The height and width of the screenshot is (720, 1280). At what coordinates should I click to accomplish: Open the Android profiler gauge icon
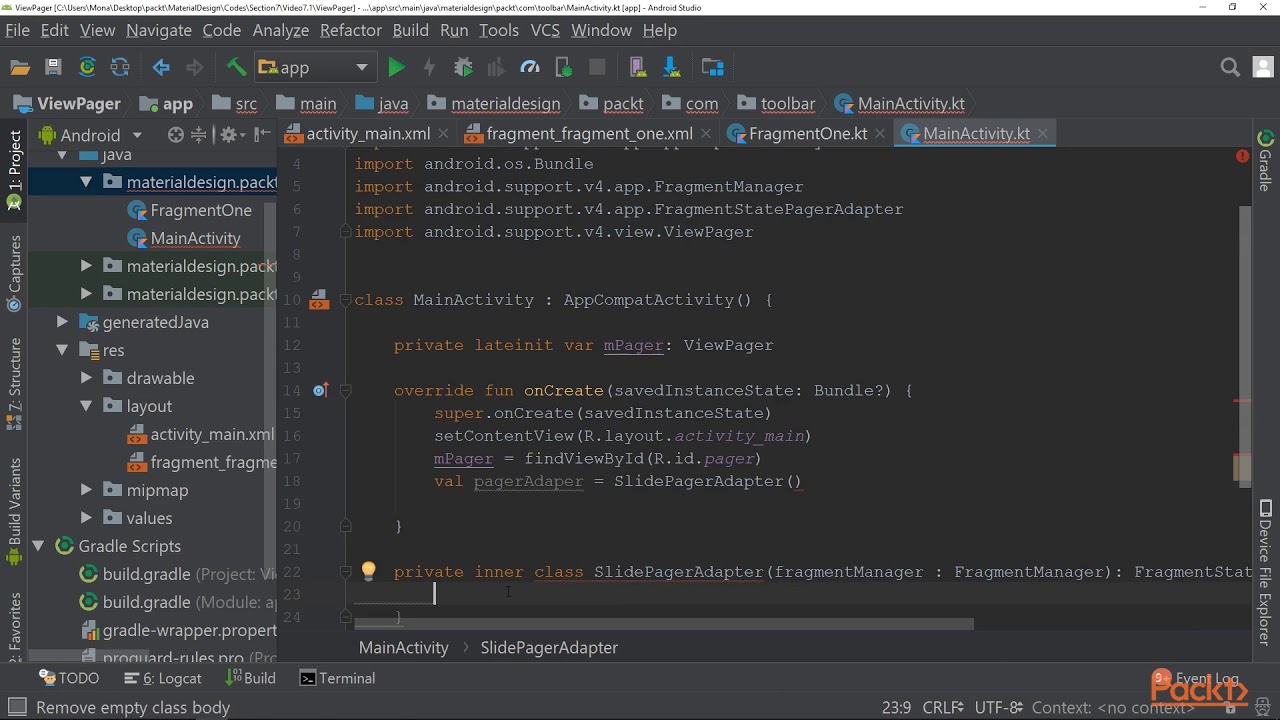click(x=530, y=67)
